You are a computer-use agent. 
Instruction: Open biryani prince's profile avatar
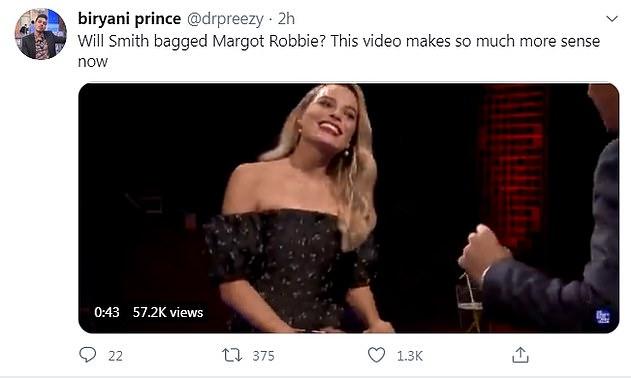tap(41, 34)
